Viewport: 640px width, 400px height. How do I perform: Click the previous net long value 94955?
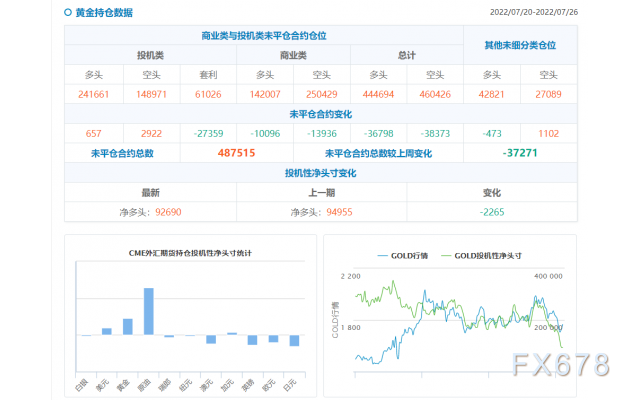[339, 212]
